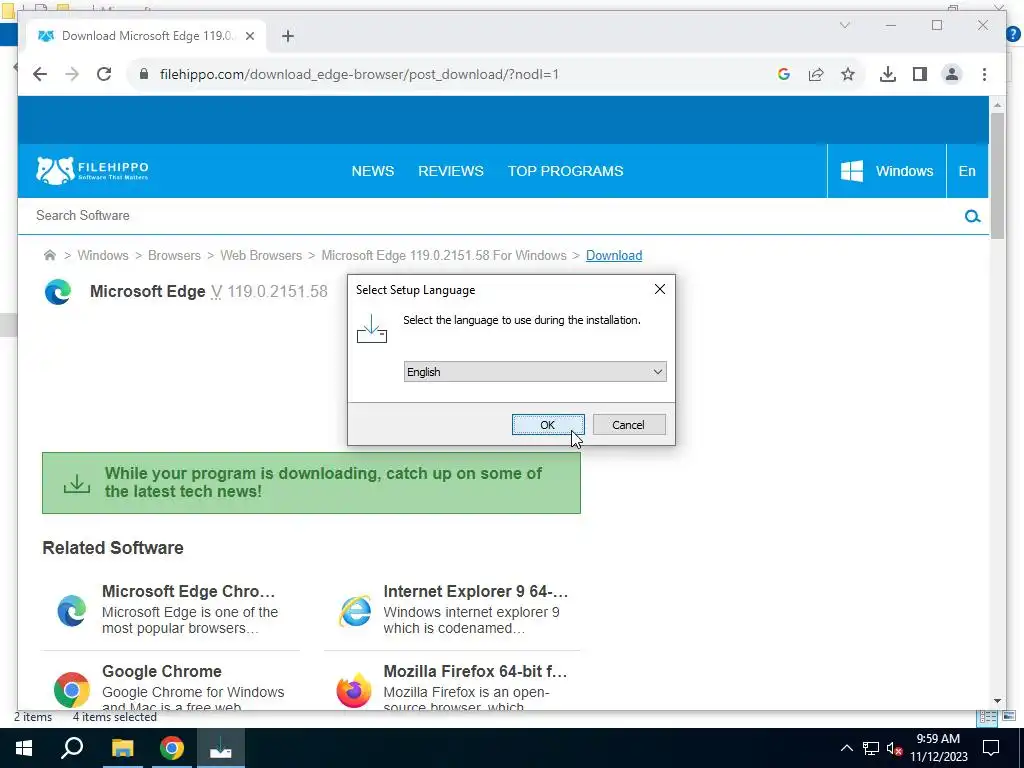
Task: Click the FileHippo logo
Action: click(92, 170)
